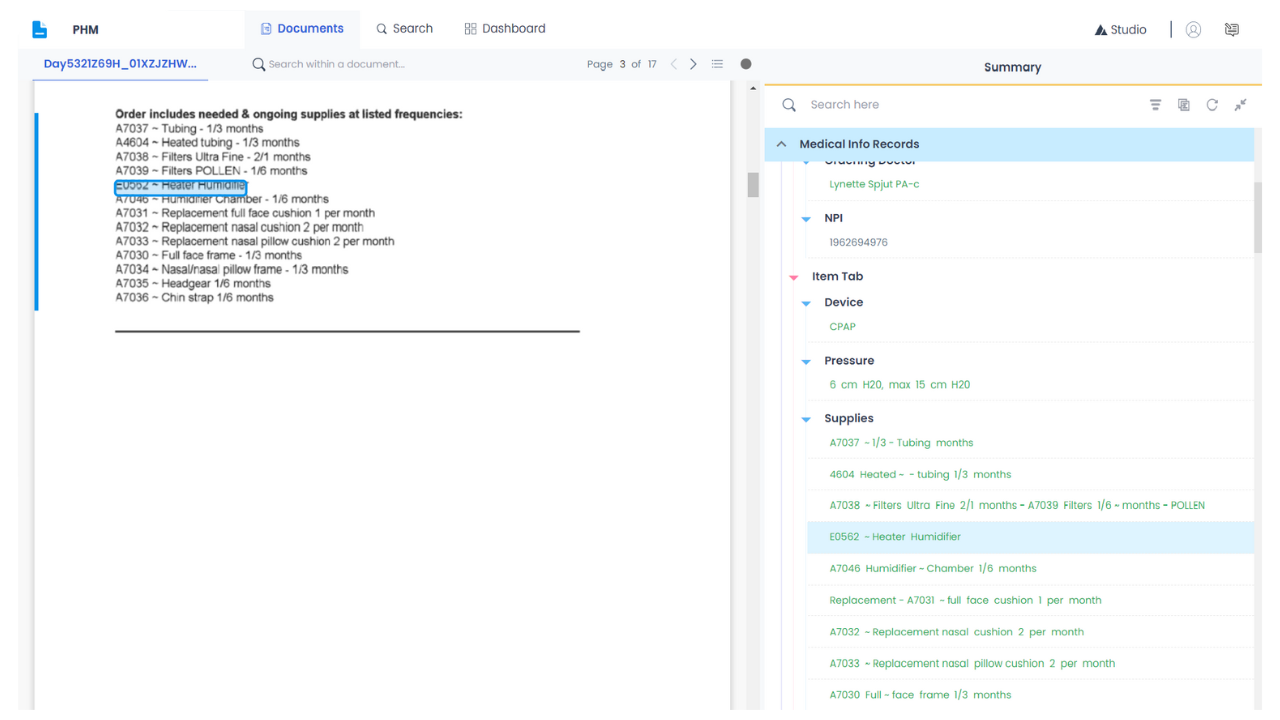Collapse the Supplies field
Image resolution: width=1280 pixels, height=720 pixels.
coord(806,419)
